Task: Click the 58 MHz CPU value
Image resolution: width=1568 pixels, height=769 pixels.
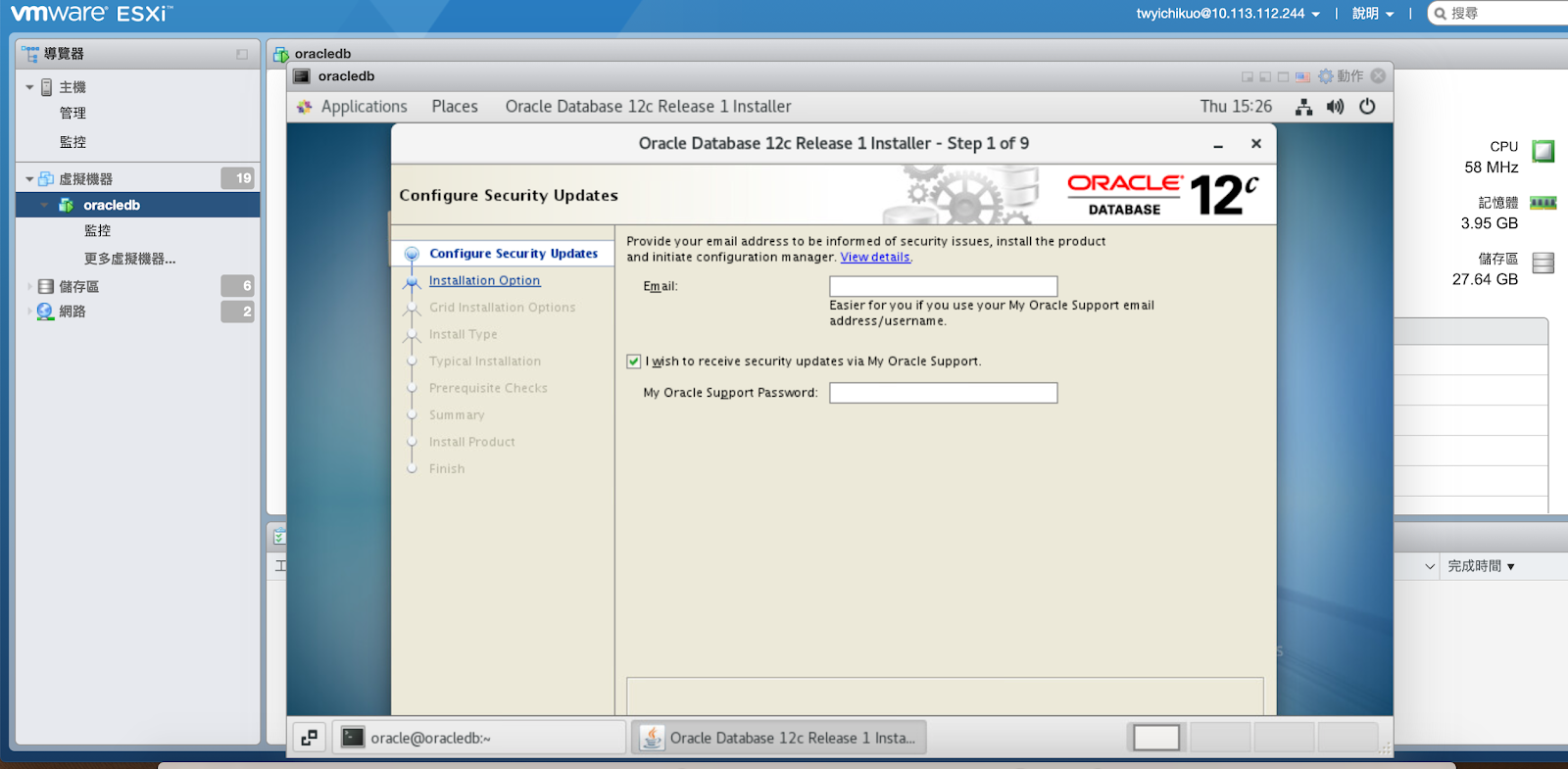Action: tap(1491, 168)
